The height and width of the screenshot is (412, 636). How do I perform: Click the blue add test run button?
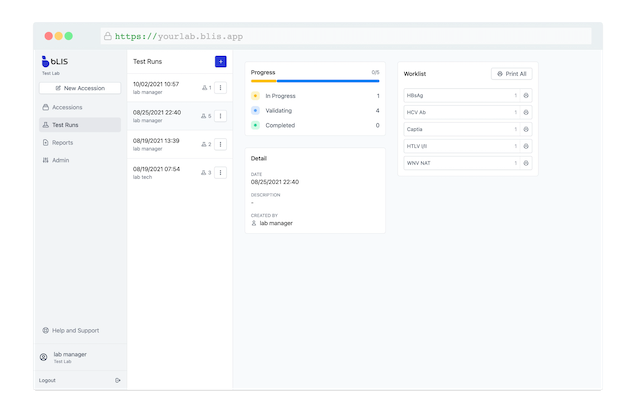coord(220,61)
